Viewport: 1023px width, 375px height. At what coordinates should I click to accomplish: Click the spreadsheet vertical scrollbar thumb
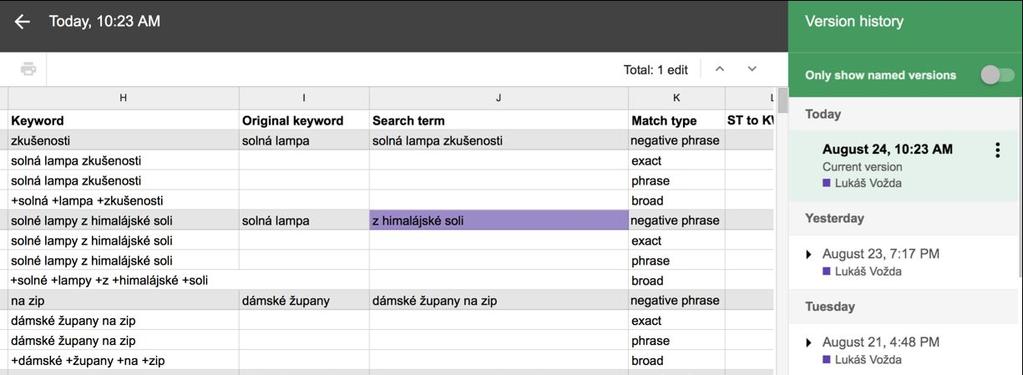pyautogui.click(x=782, y=100)
